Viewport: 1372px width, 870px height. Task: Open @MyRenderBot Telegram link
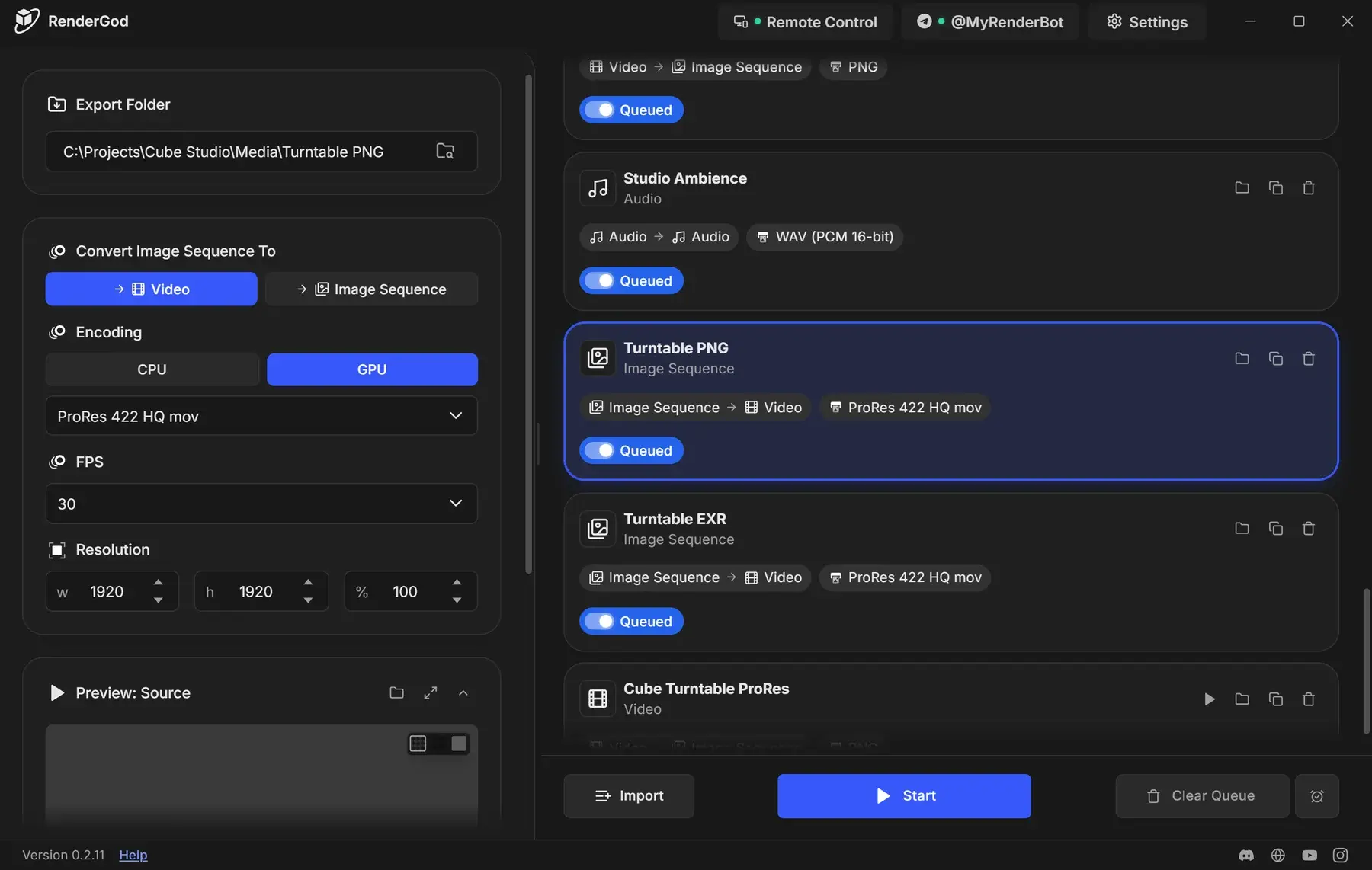coord(989,21)
